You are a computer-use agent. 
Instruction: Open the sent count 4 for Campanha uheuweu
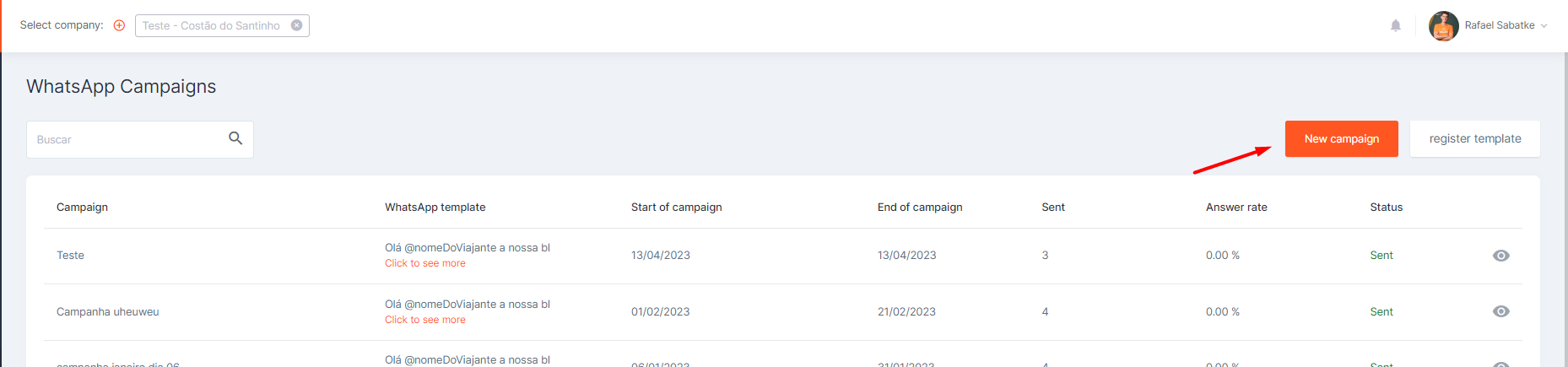point(1045,311)
